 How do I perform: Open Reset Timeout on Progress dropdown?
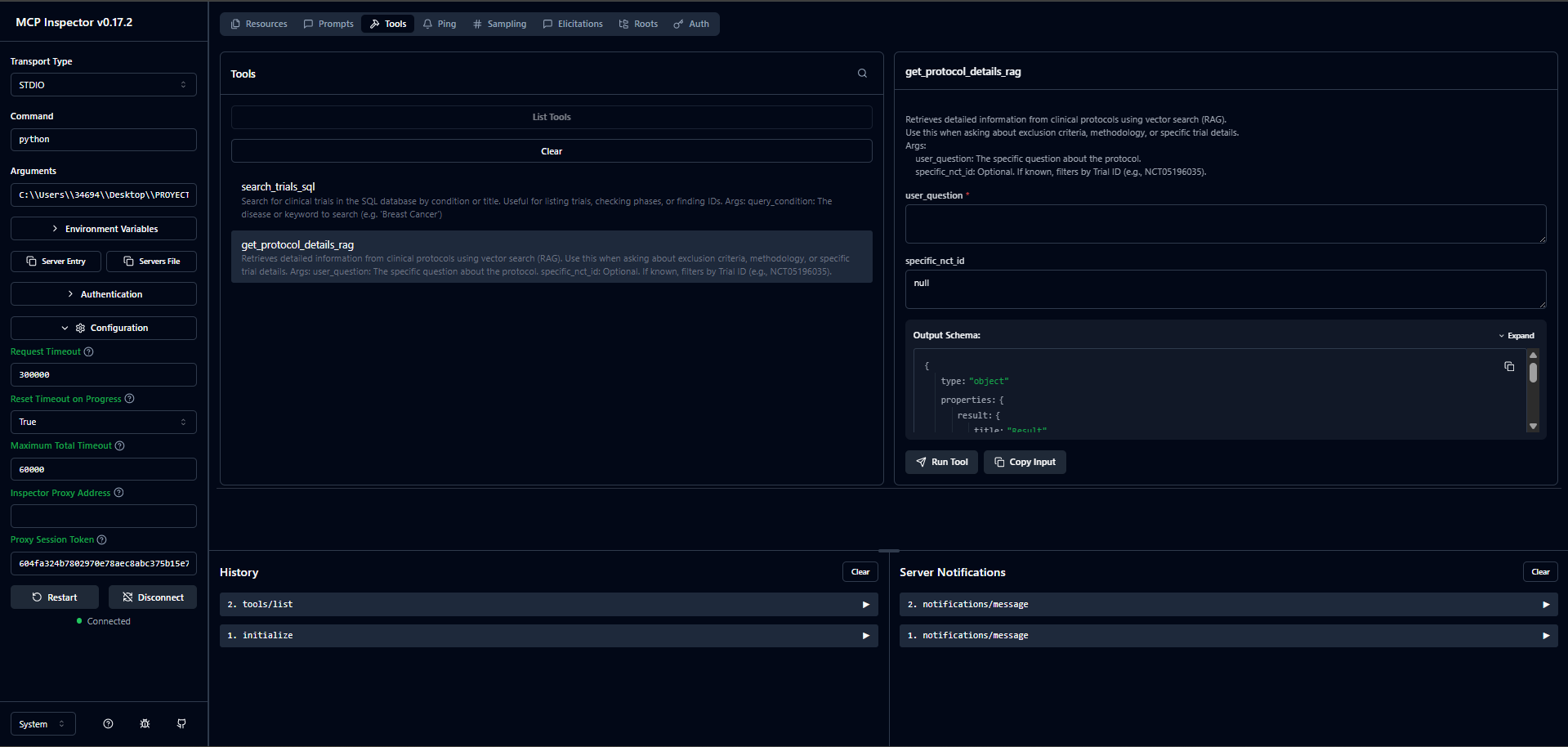click(x=103, y=423)
